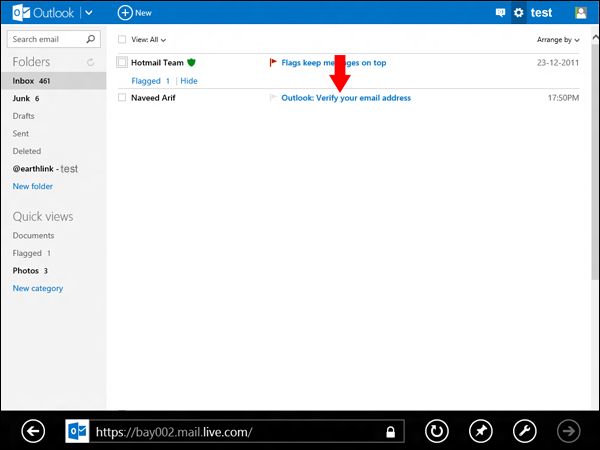Open the Sent folder
600x450 pixels.
coord(21,134)
